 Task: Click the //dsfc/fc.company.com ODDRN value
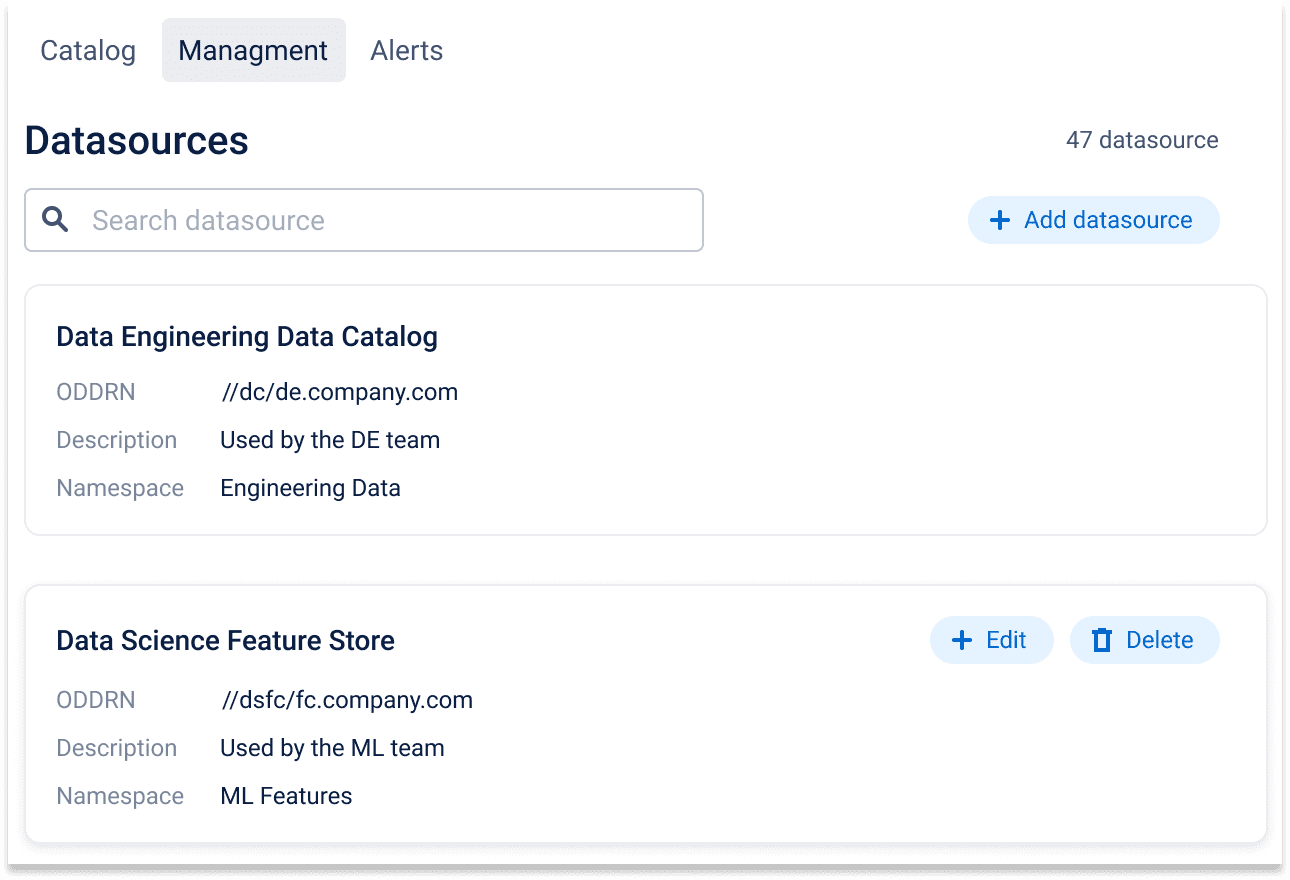pos(347,700)
